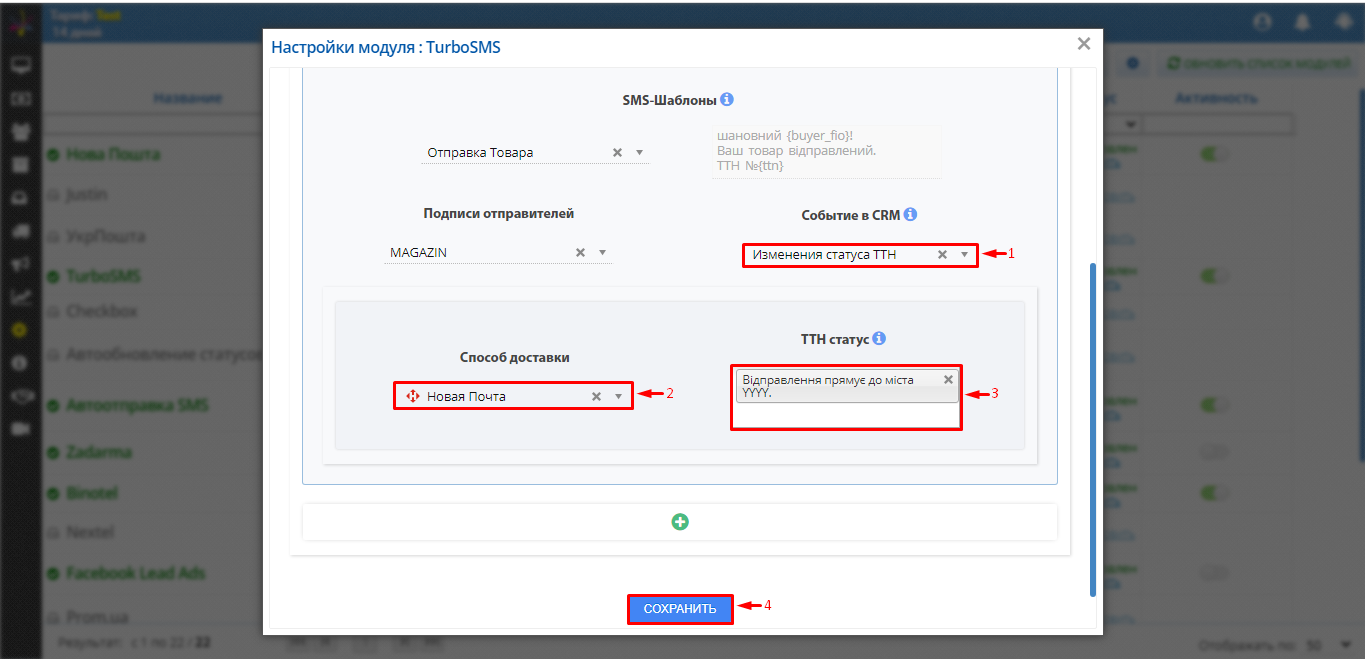Open notifications bell in top bar
1365x659 pixels.
pos(1303,21)
